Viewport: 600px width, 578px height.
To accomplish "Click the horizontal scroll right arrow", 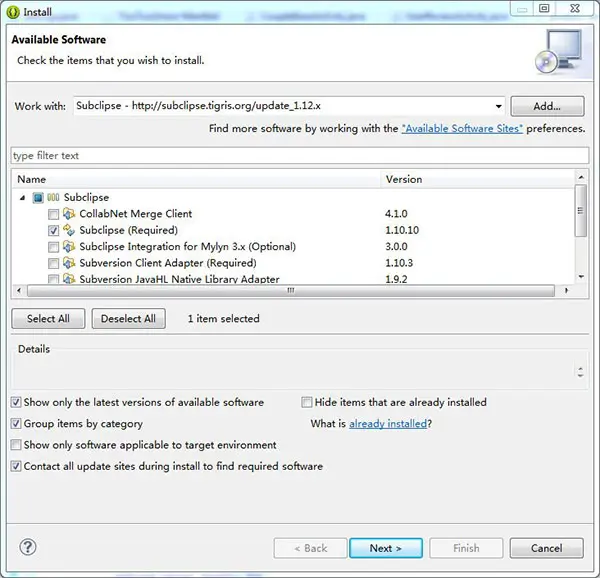I will 567,290.
